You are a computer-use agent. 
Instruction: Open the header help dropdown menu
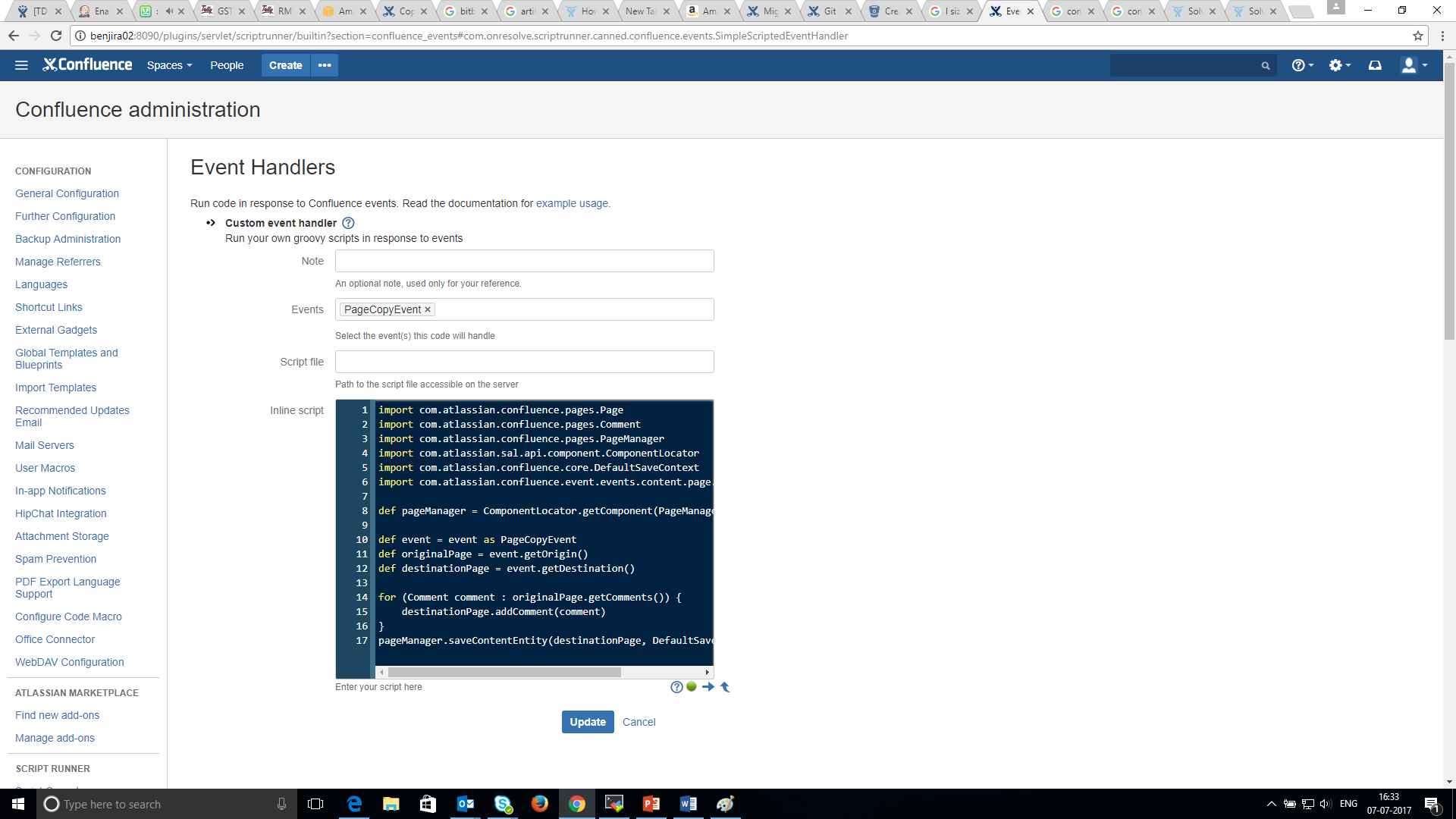[x=1302, y=65]
